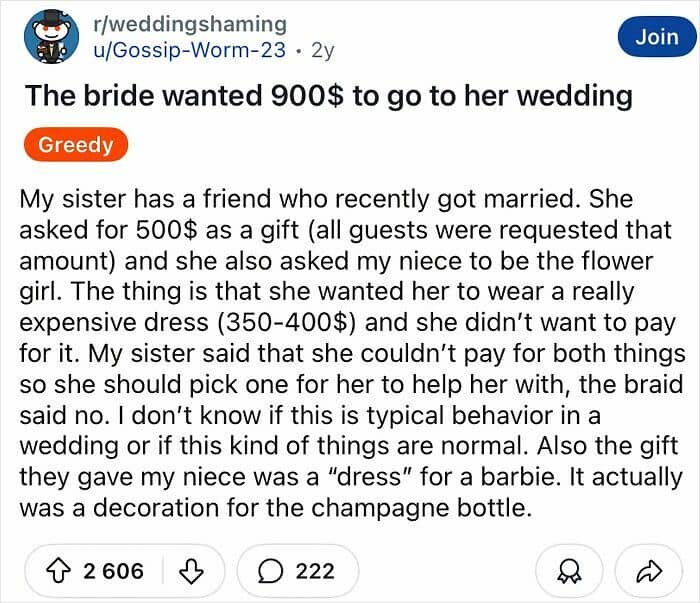700x603 pixels.
Task: Join the weddingshaming community
Action: click(657, 37)
